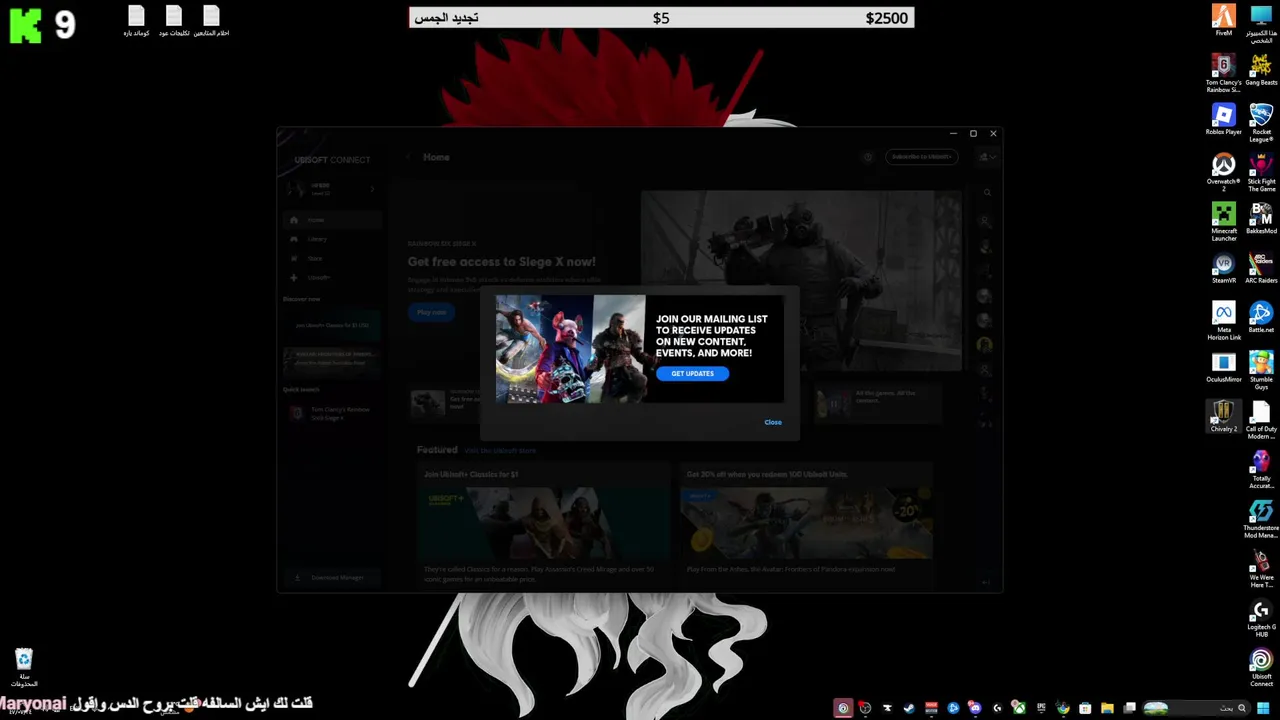Click the GET UPDATES button

click(692, 373)
